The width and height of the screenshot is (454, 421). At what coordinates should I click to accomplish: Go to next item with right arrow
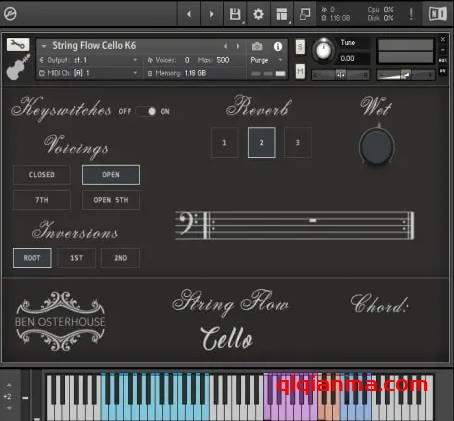(x=211, y=14)
